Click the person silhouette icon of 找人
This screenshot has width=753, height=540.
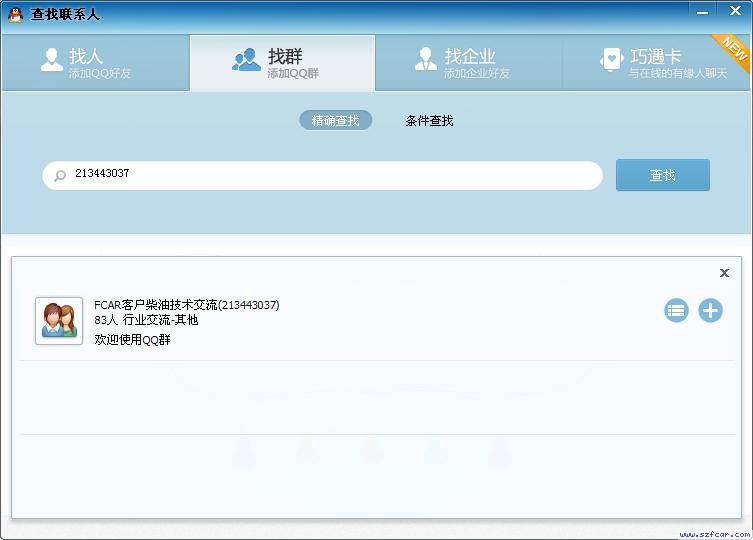click(51, 60)
